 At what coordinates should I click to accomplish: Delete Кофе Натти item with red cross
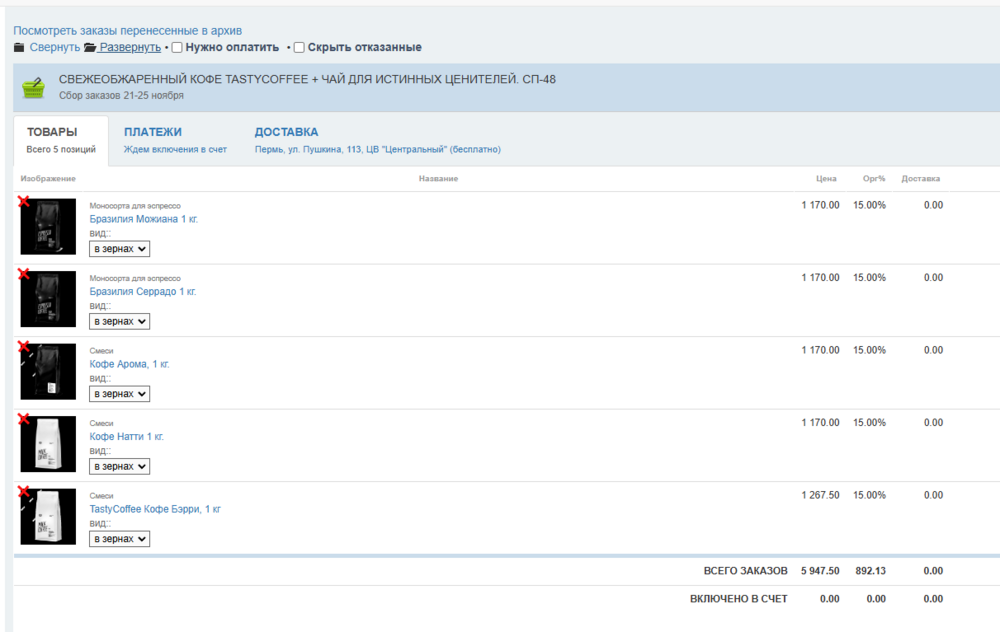pyautogui.click(x=24, y=419)
